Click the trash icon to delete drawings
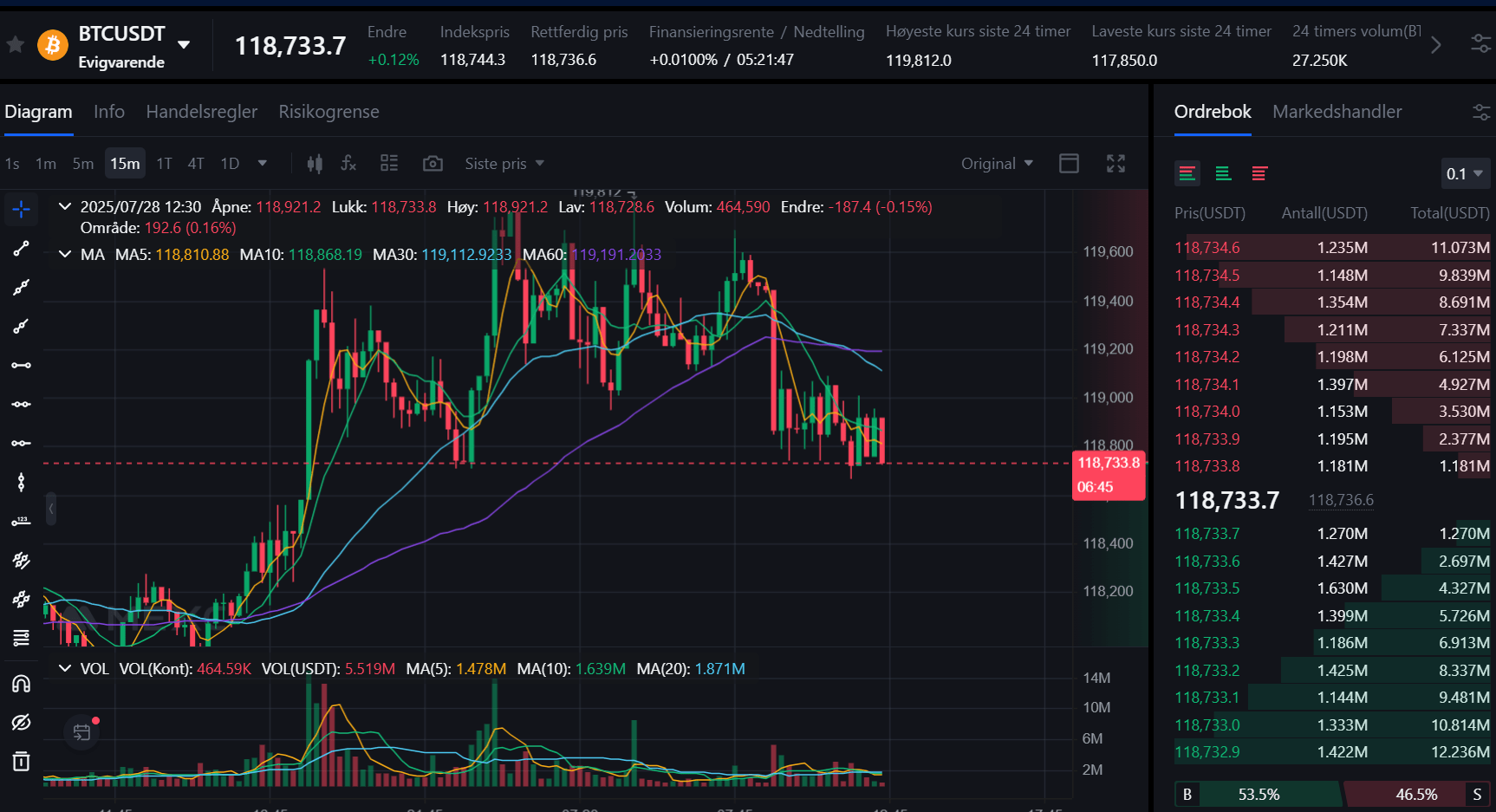Screen dimensions: 1496x812 [21, 762]
